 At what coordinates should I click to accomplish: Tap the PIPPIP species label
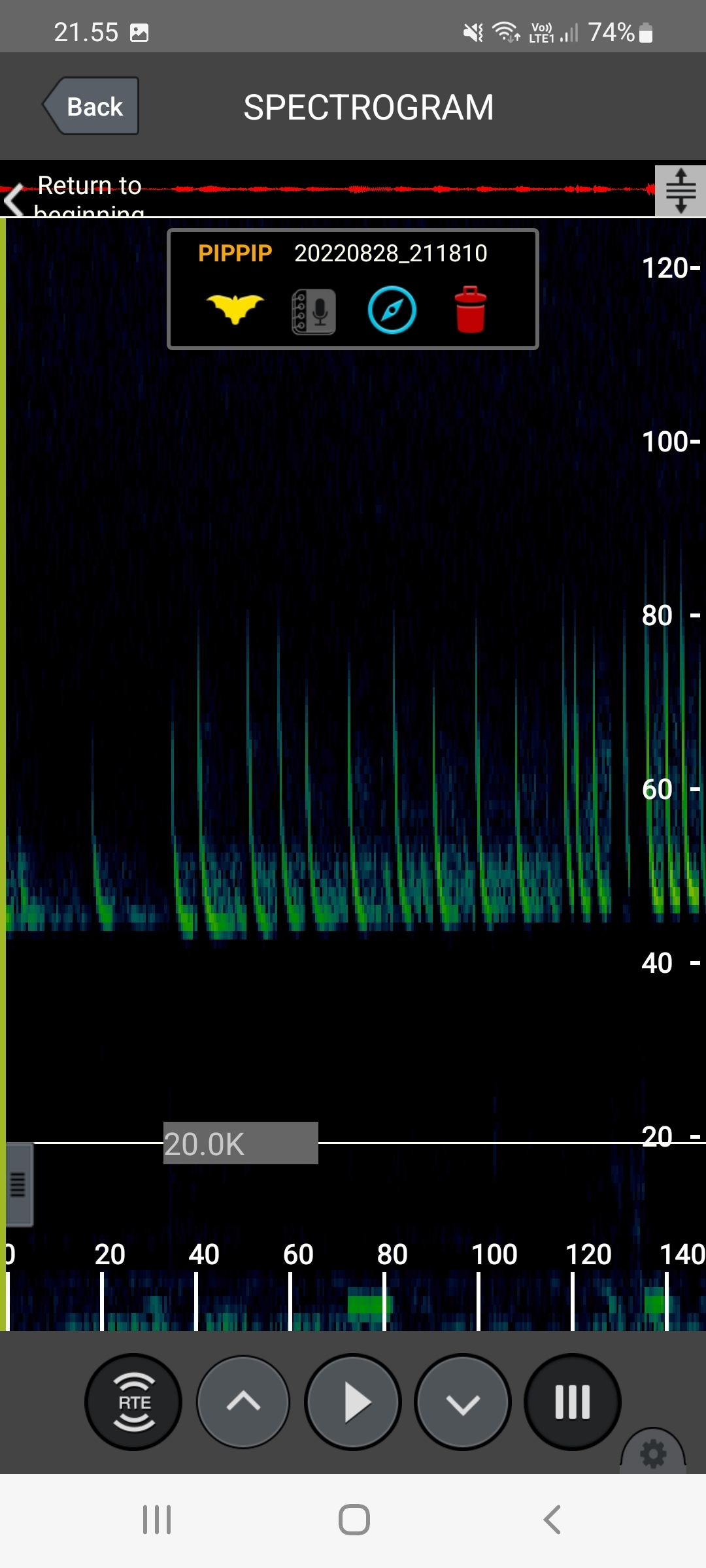point(235,253)
